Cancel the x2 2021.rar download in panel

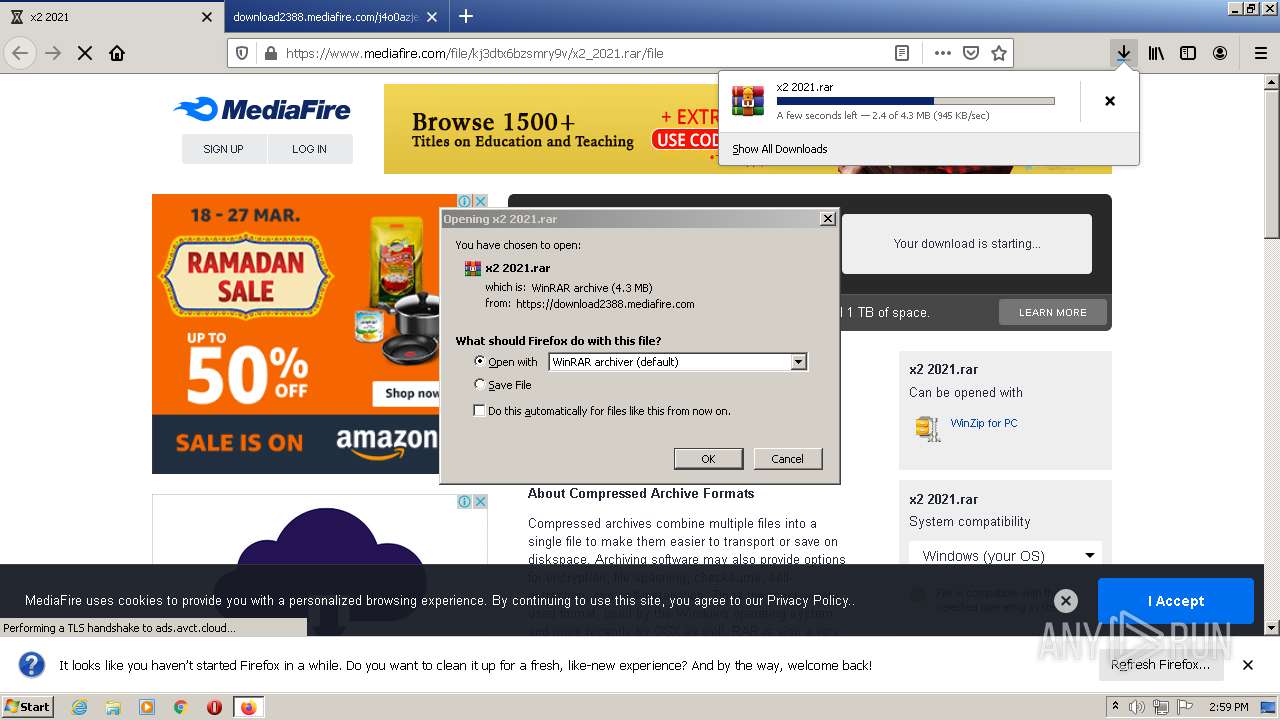[1109, 101]
